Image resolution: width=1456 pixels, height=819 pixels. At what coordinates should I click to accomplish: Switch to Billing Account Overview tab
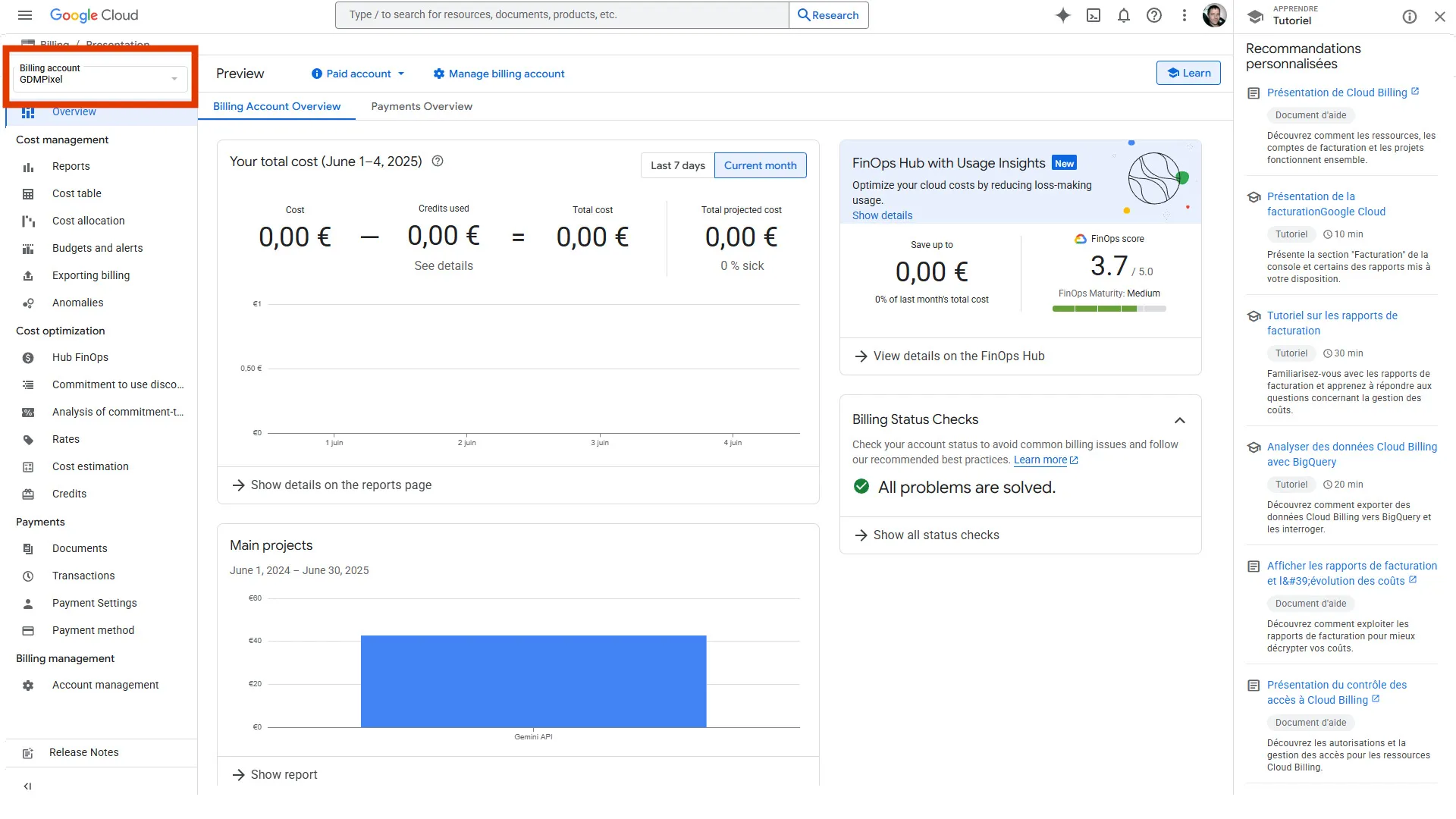point(277,106)
